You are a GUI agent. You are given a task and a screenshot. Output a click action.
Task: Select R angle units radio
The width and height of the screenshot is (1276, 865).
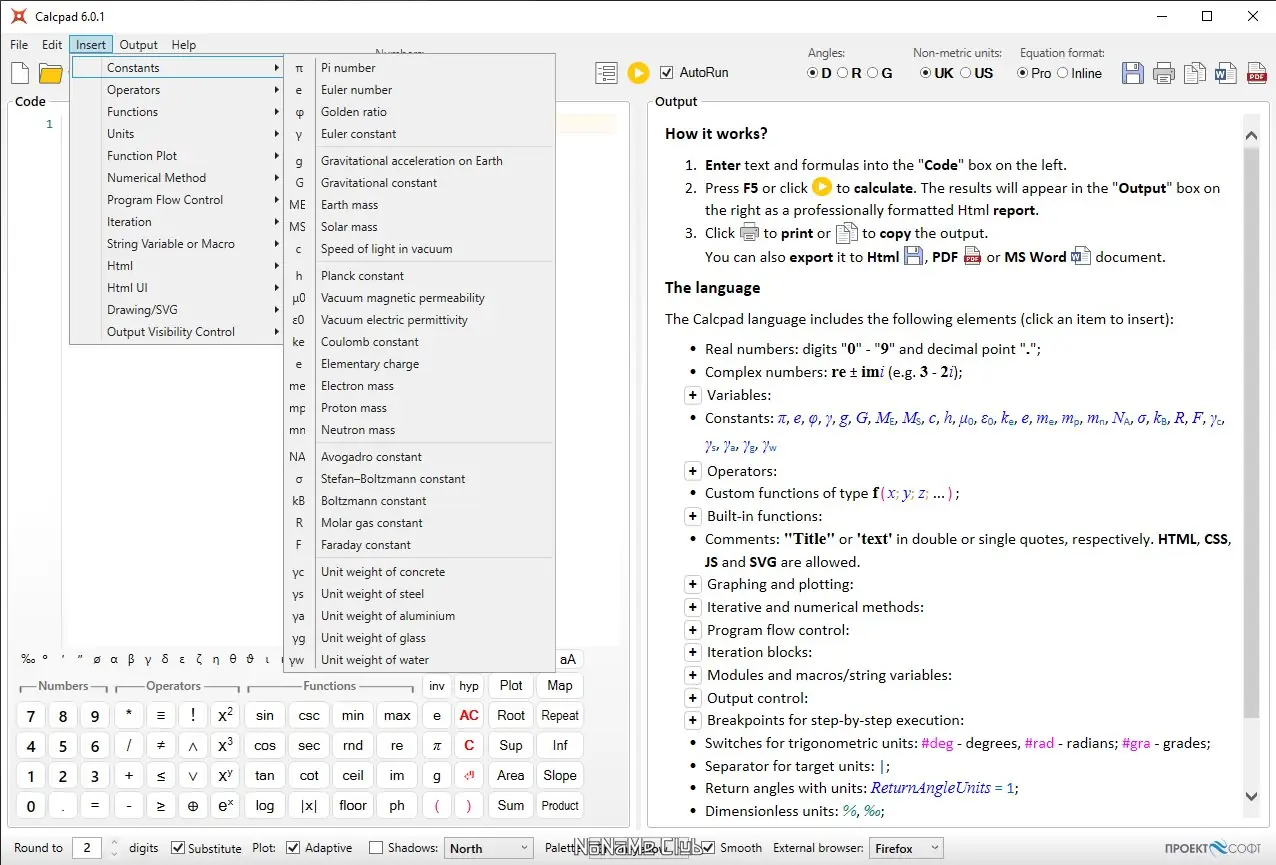pos(842,73)
